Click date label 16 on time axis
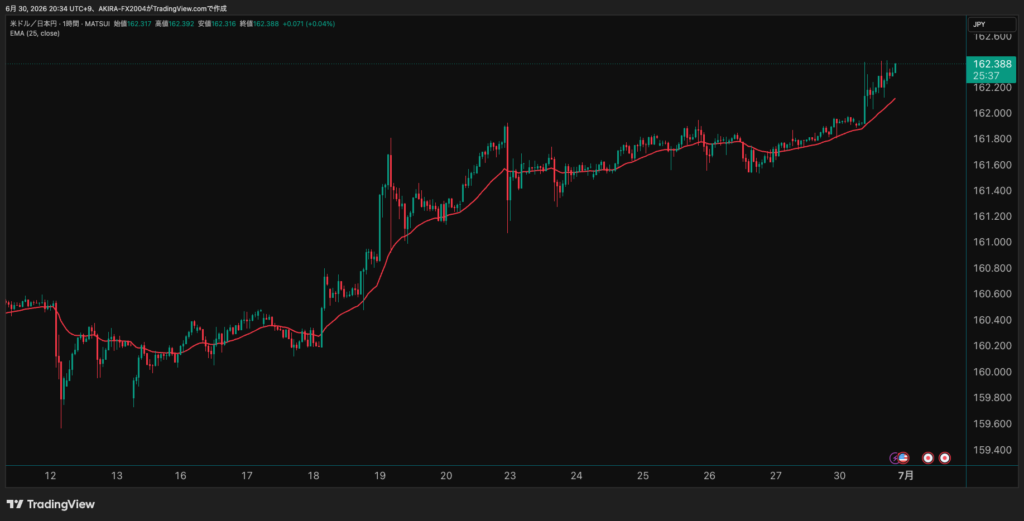Viewport: 1024px width, 521px height. pyautogui.click(x=180, y=476)
